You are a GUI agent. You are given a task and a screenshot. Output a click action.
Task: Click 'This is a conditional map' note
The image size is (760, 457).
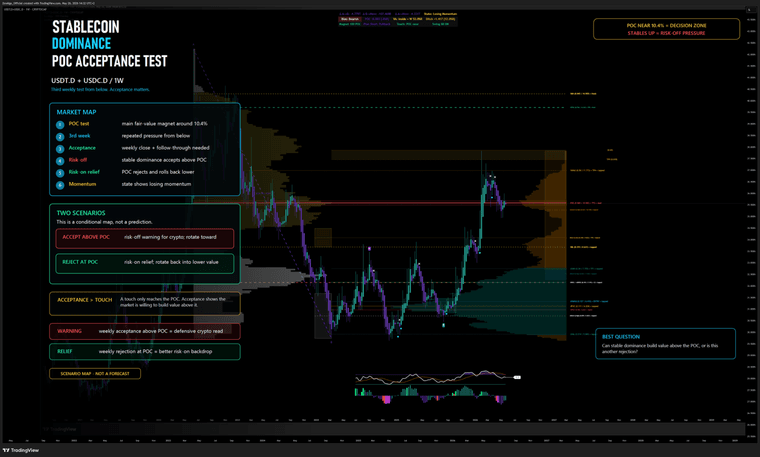coord(104,222)
